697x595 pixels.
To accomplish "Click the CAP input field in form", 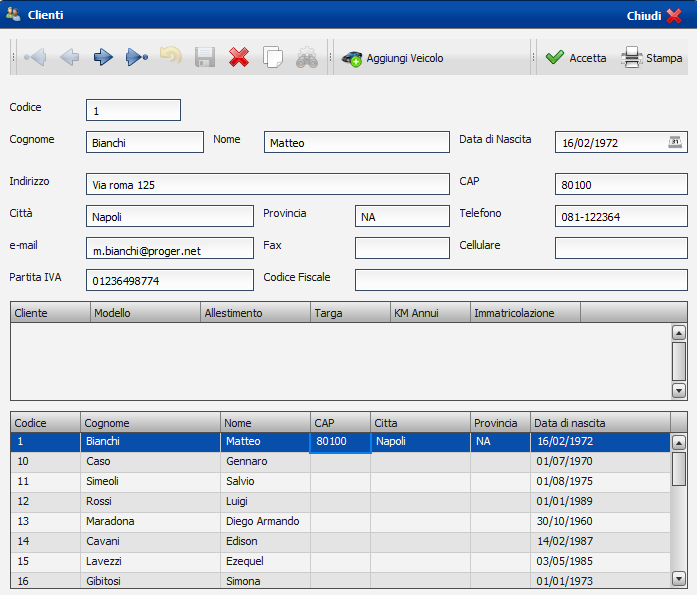I will coord(621,184).
